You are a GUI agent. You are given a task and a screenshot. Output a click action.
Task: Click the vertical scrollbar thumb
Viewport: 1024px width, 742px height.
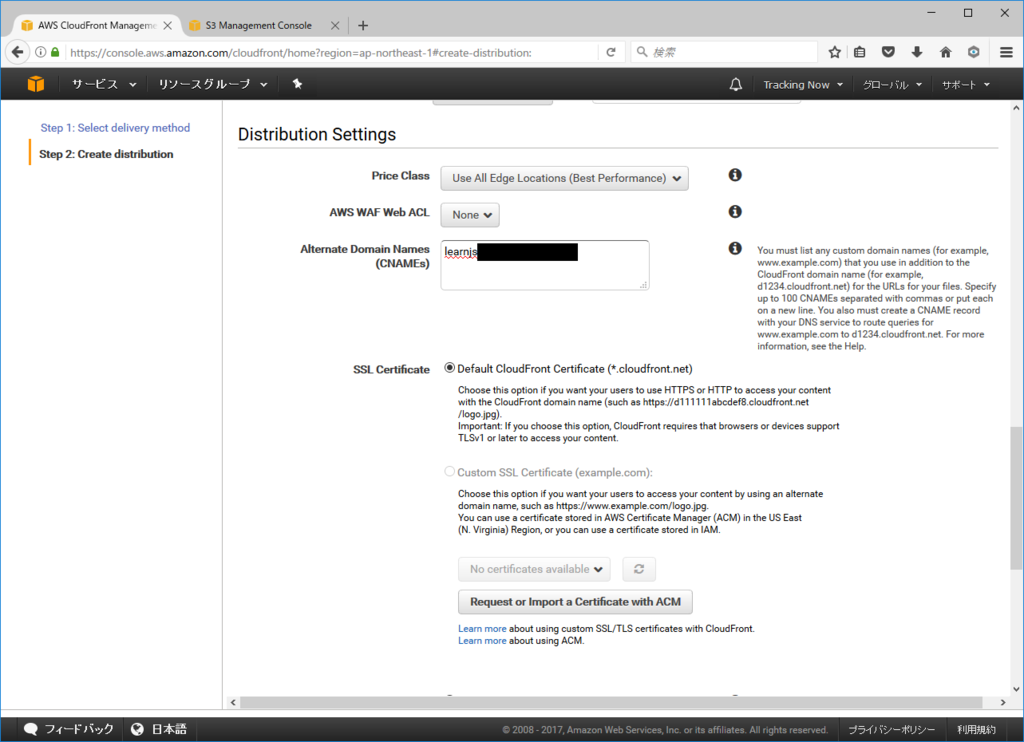point(1016,498)
